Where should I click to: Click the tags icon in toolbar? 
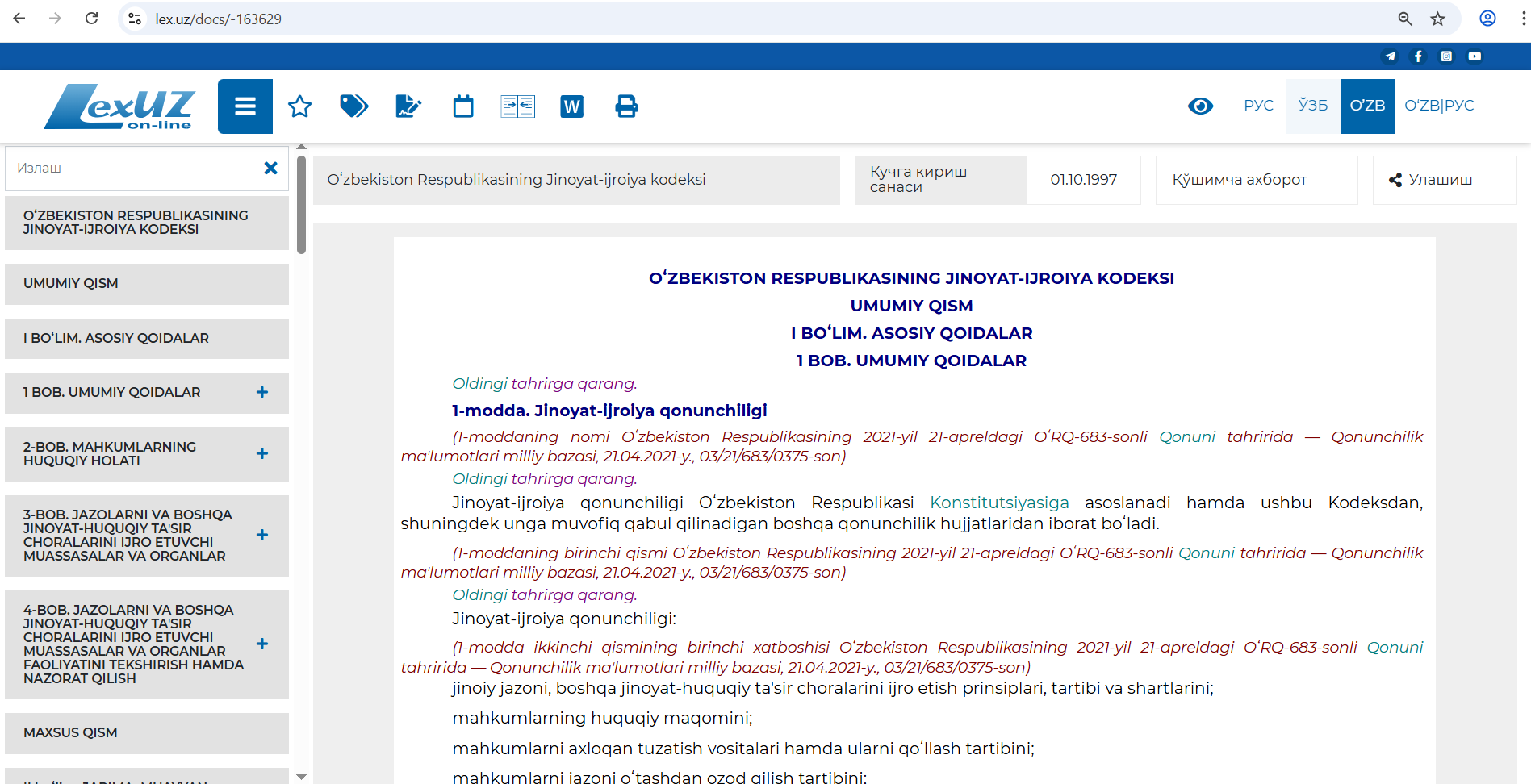353,106
